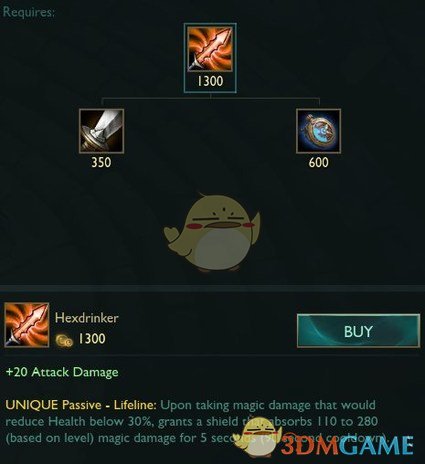This screenshot has height=464, width=425.
Task: Open the 3DMGAME logo watermark
Action: [x=347, y=445]
